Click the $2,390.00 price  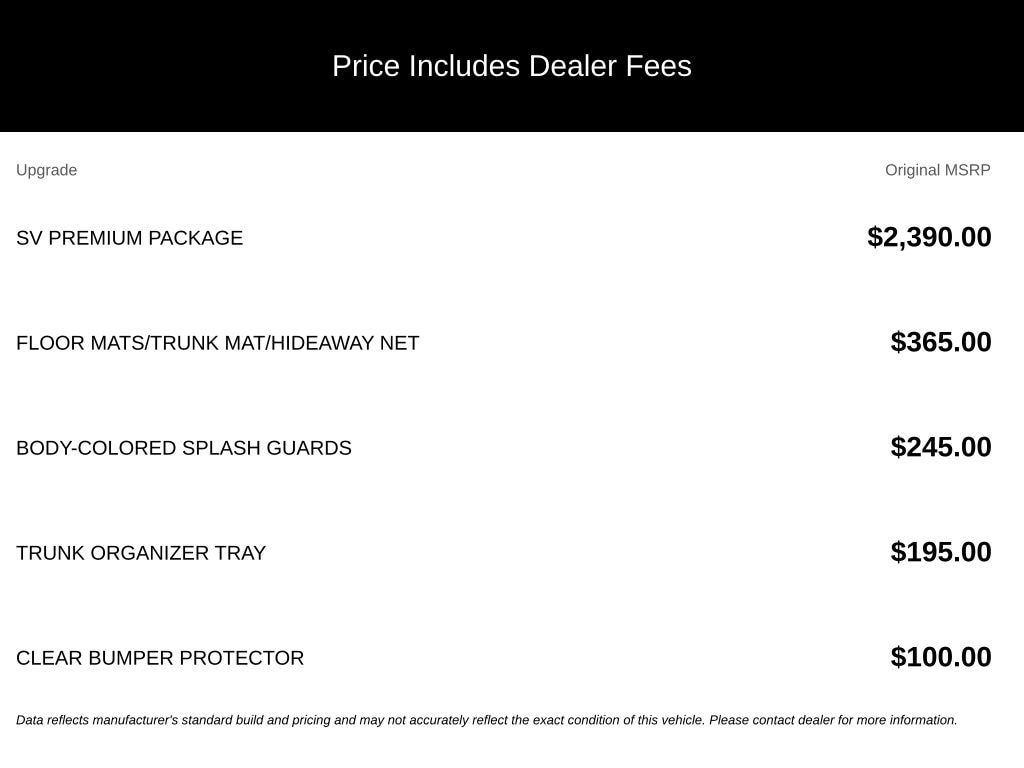point(929,237)
